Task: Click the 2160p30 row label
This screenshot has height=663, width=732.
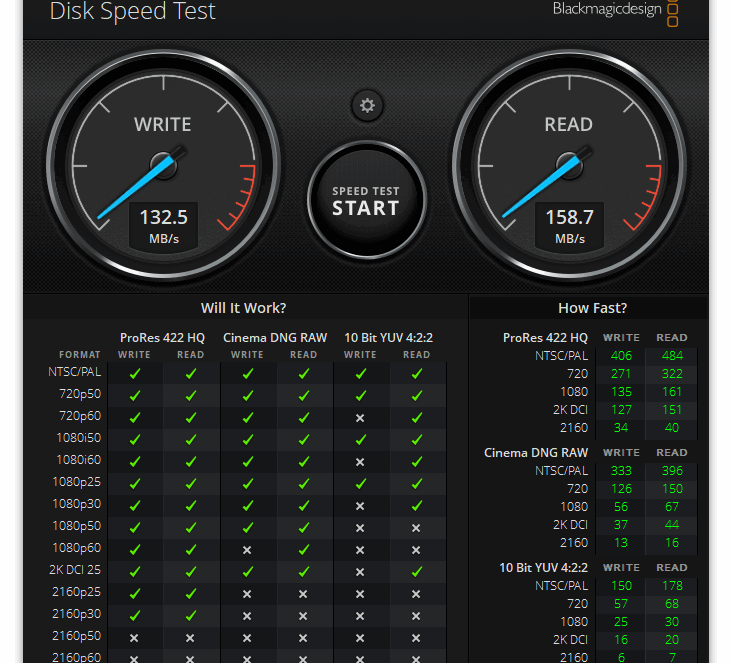Action: [77, 614]
